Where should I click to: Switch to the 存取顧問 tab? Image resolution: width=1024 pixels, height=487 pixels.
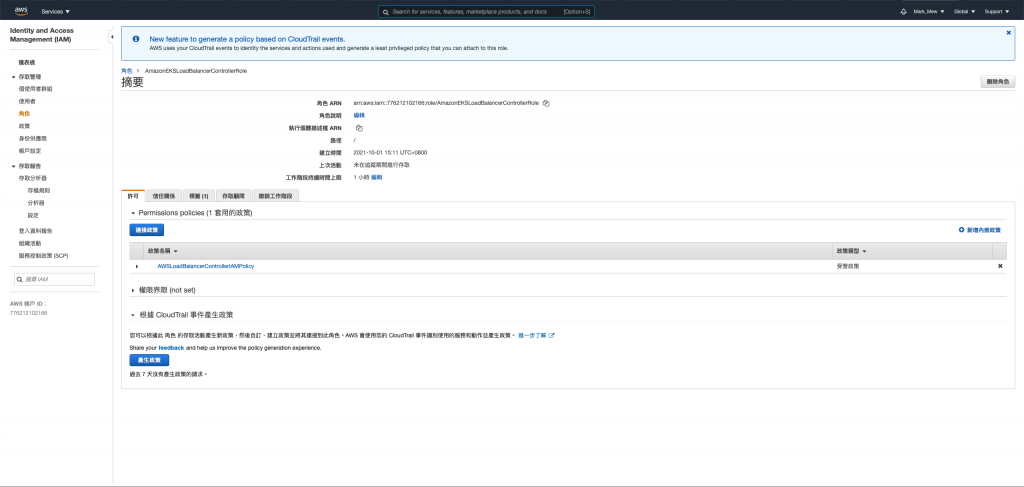point(233,196)
